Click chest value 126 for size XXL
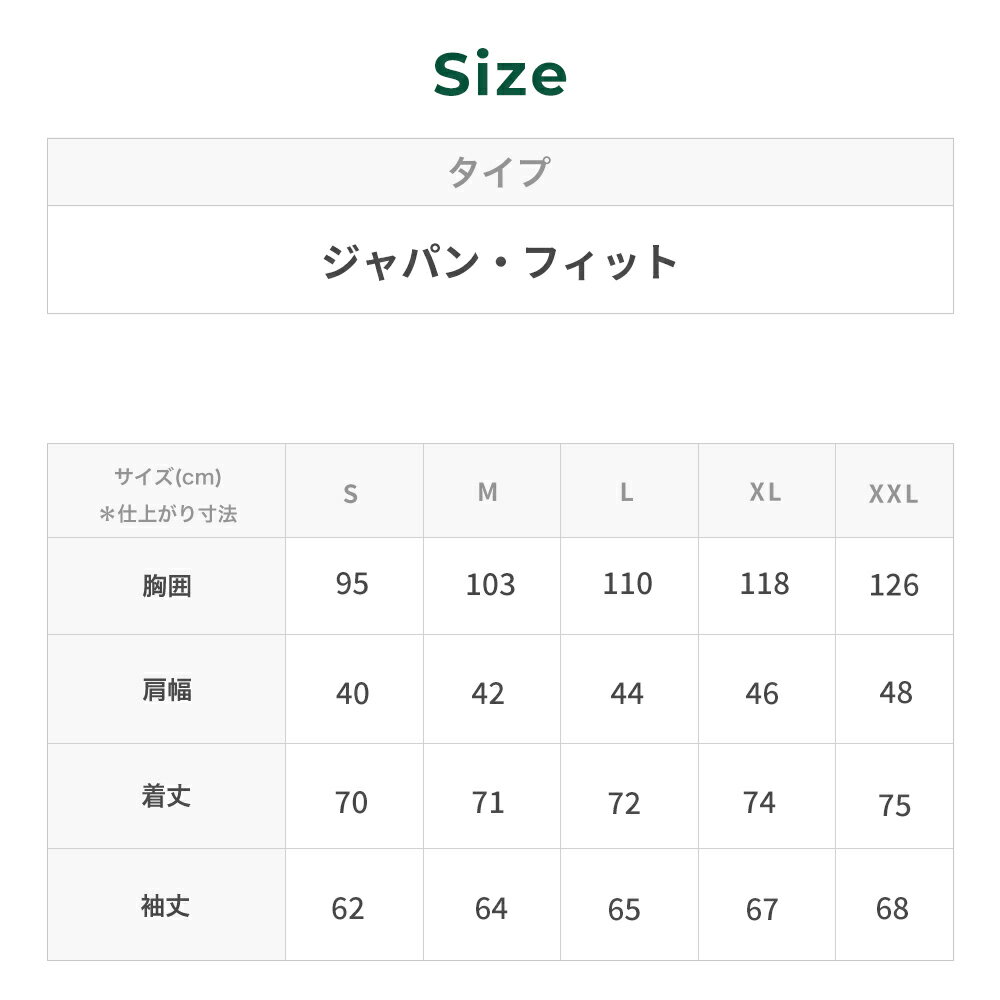This screenshot has width=1000, height=1000. click(x=893, y=586)
